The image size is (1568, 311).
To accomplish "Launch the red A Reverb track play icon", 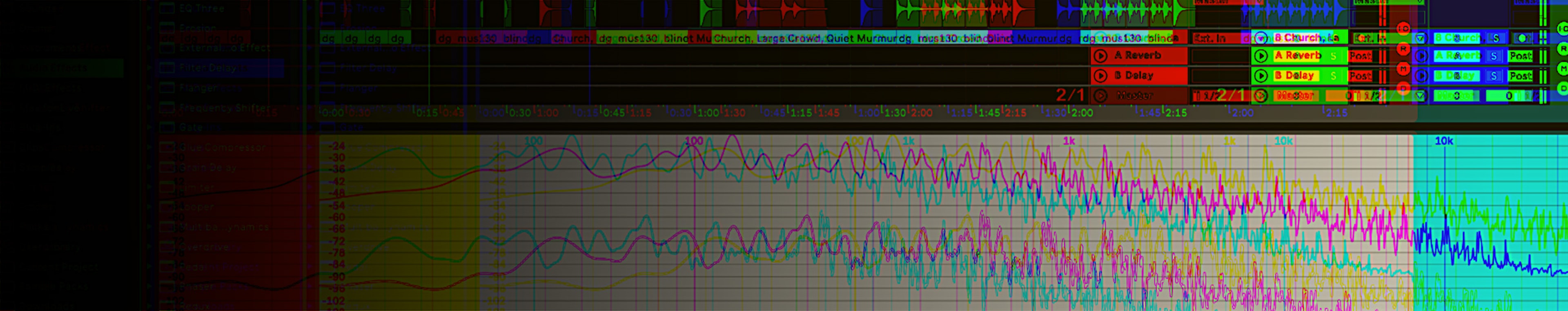I will 1100,56.
